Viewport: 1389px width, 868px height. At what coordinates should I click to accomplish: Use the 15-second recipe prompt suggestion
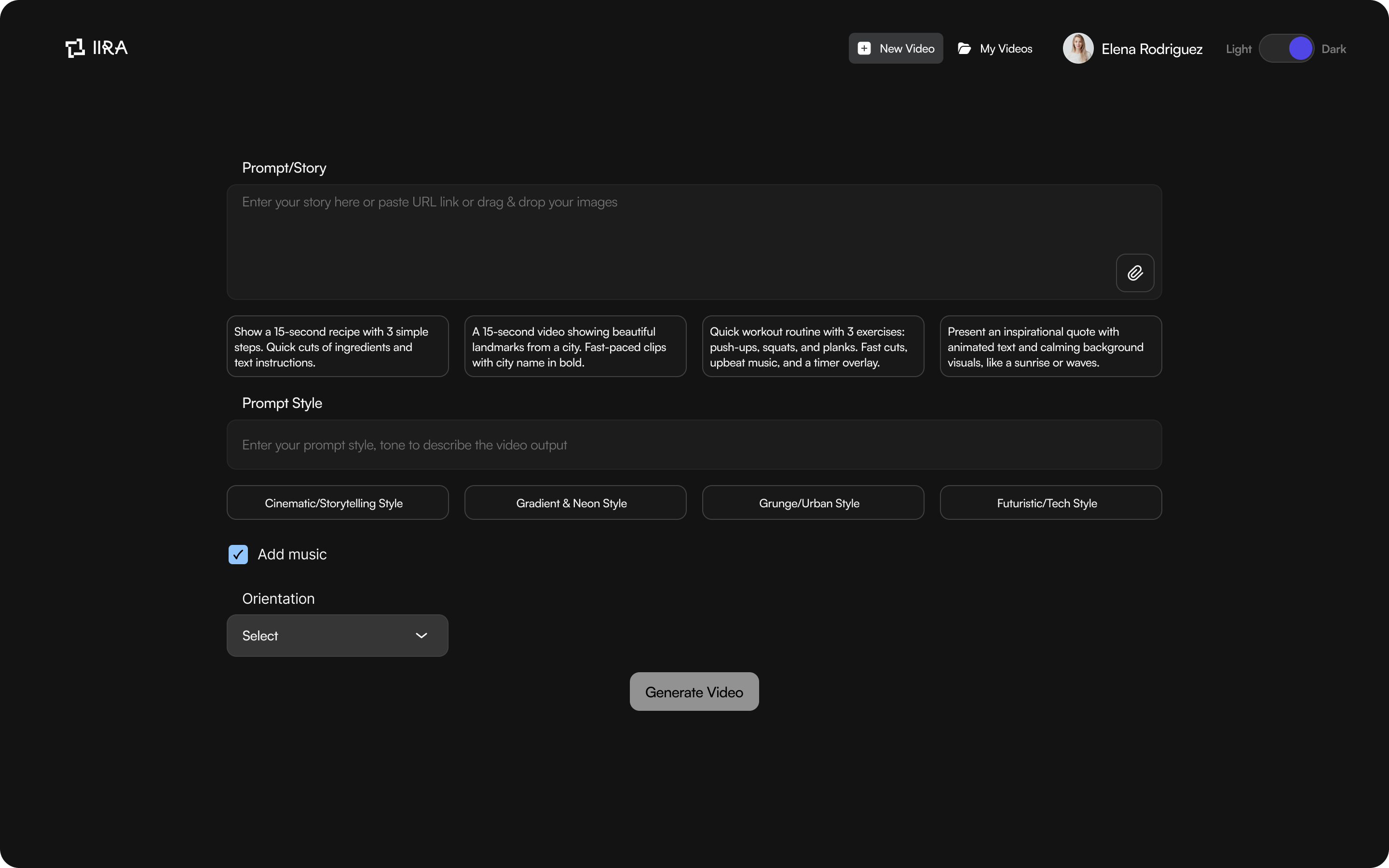tap(338, 347)
